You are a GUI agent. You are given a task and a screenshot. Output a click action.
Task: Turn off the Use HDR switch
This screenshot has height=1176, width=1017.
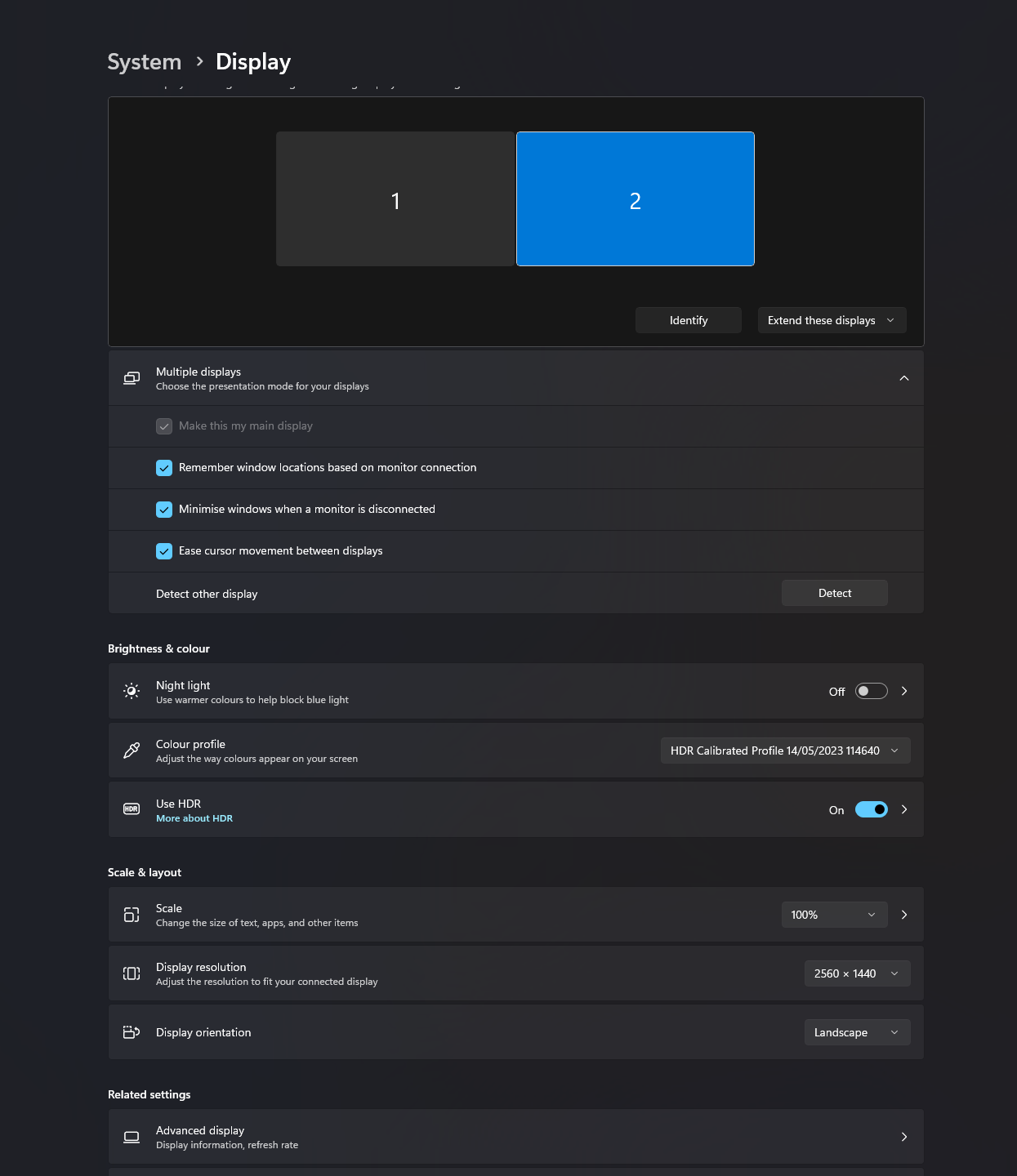871,809
